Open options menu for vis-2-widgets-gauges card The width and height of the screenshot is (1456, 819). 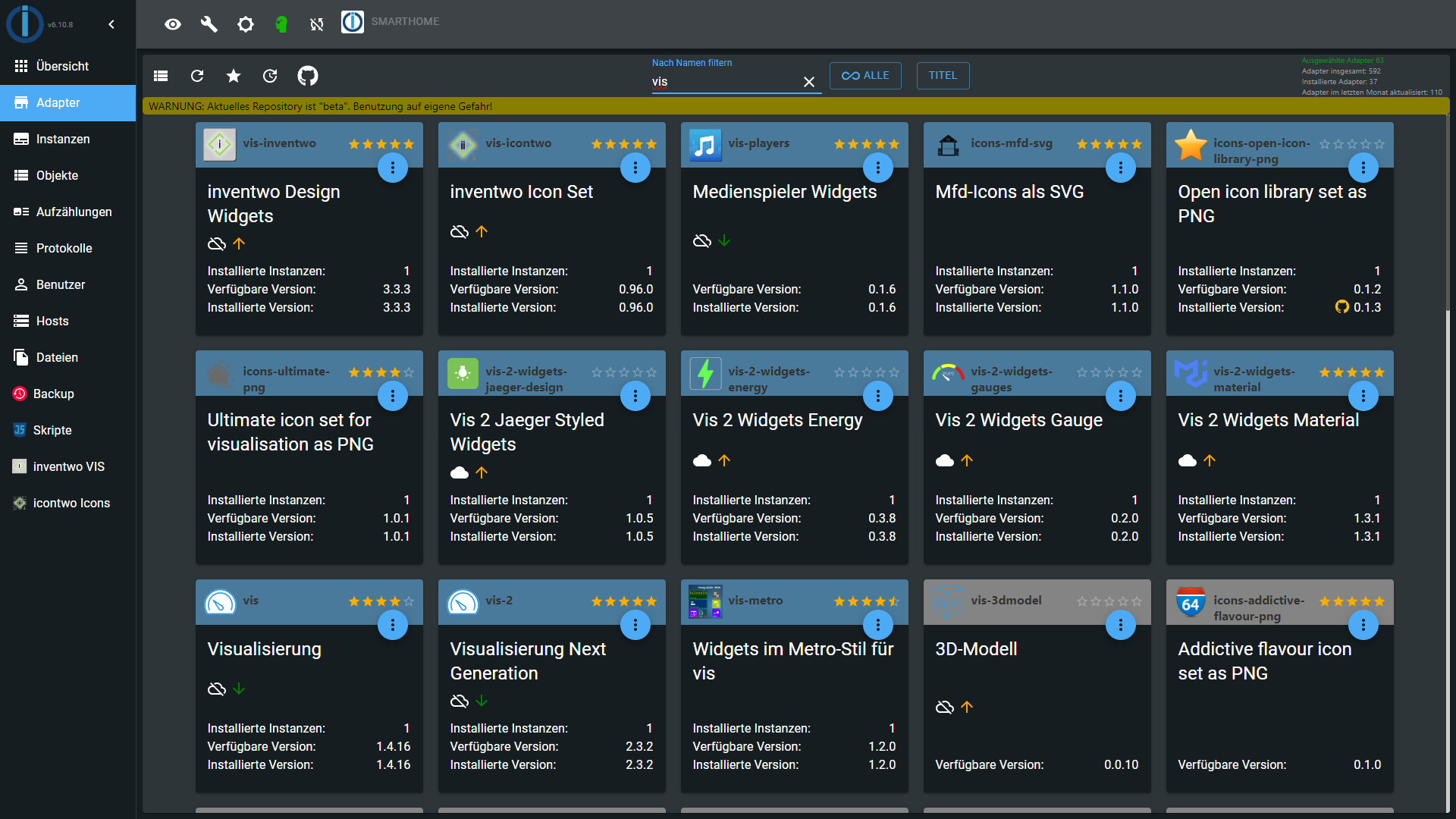(1121, 396)
